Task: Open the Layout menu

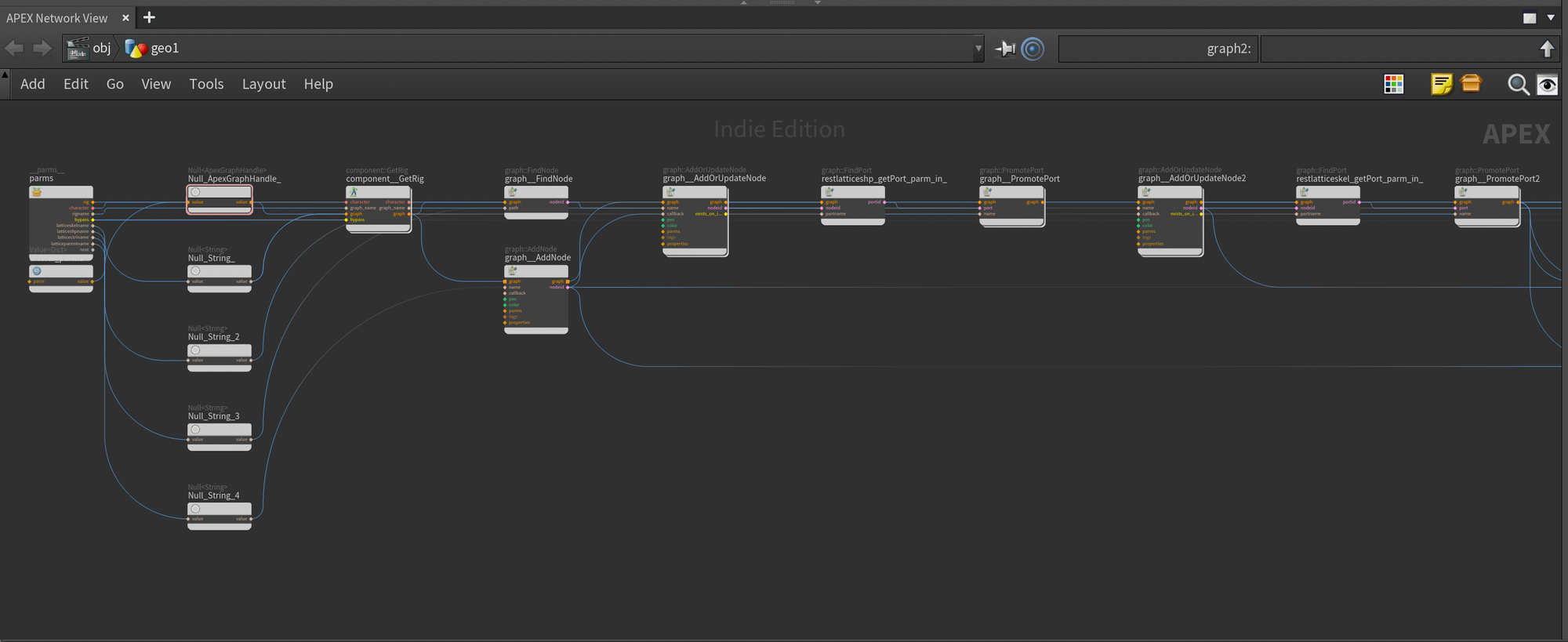Action: (x=263, y=84)
